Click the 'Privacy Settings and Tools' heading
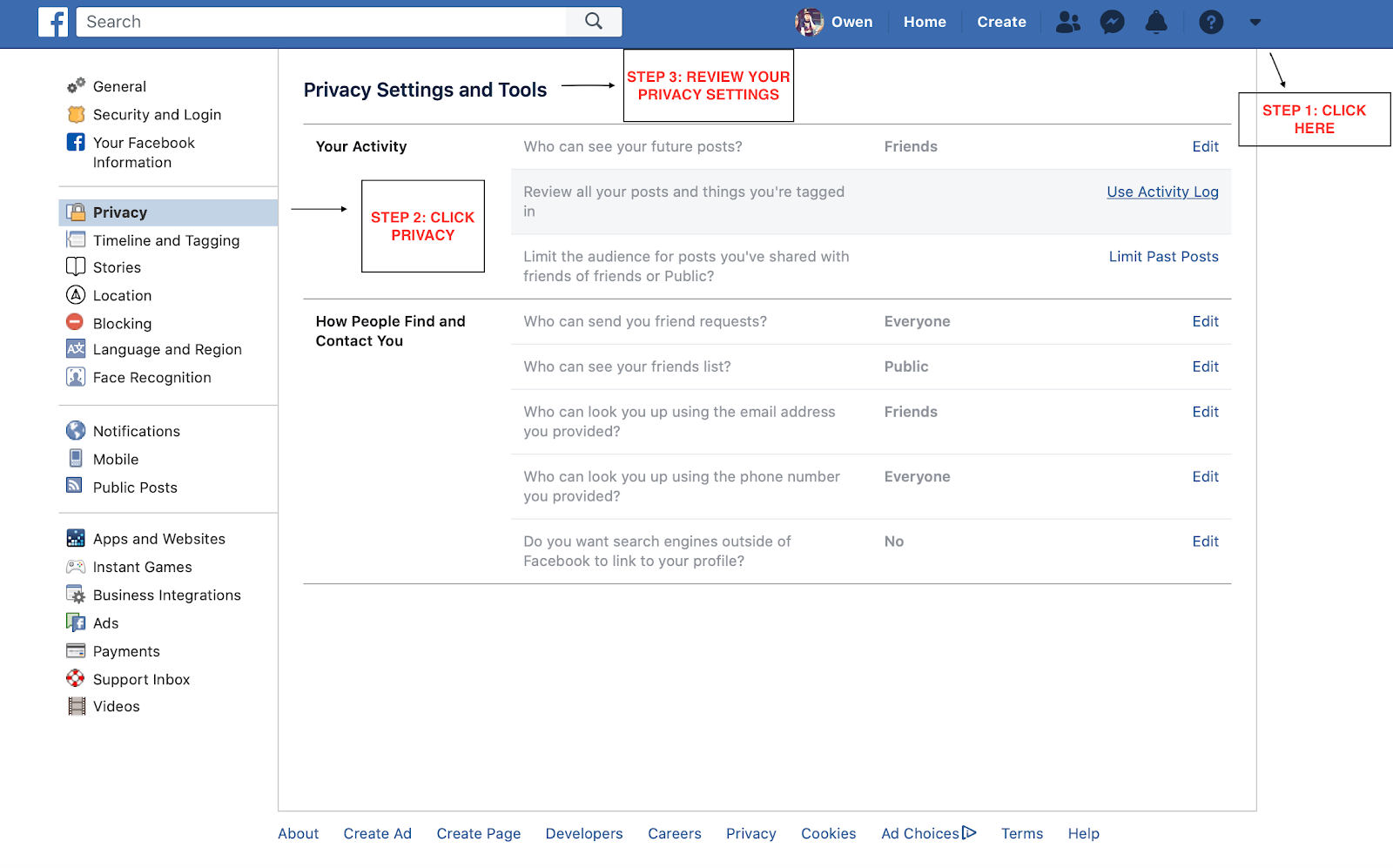This screenshot has width=1393, height=868. [425, 90]
